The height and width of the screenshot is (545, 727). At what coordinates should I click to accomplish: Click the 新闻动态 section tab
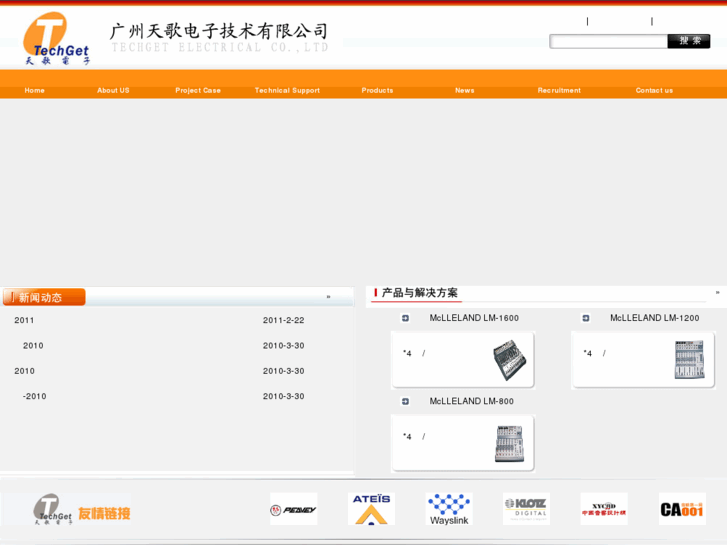coord(44,297)
